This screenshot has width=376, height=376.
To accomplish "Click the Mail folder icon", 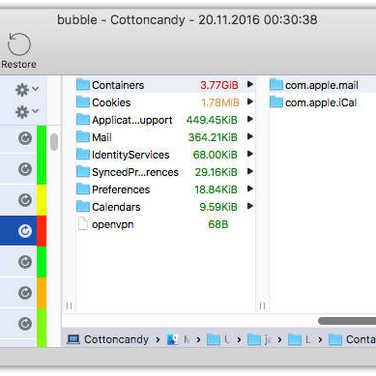I will [x=83, y=137].
